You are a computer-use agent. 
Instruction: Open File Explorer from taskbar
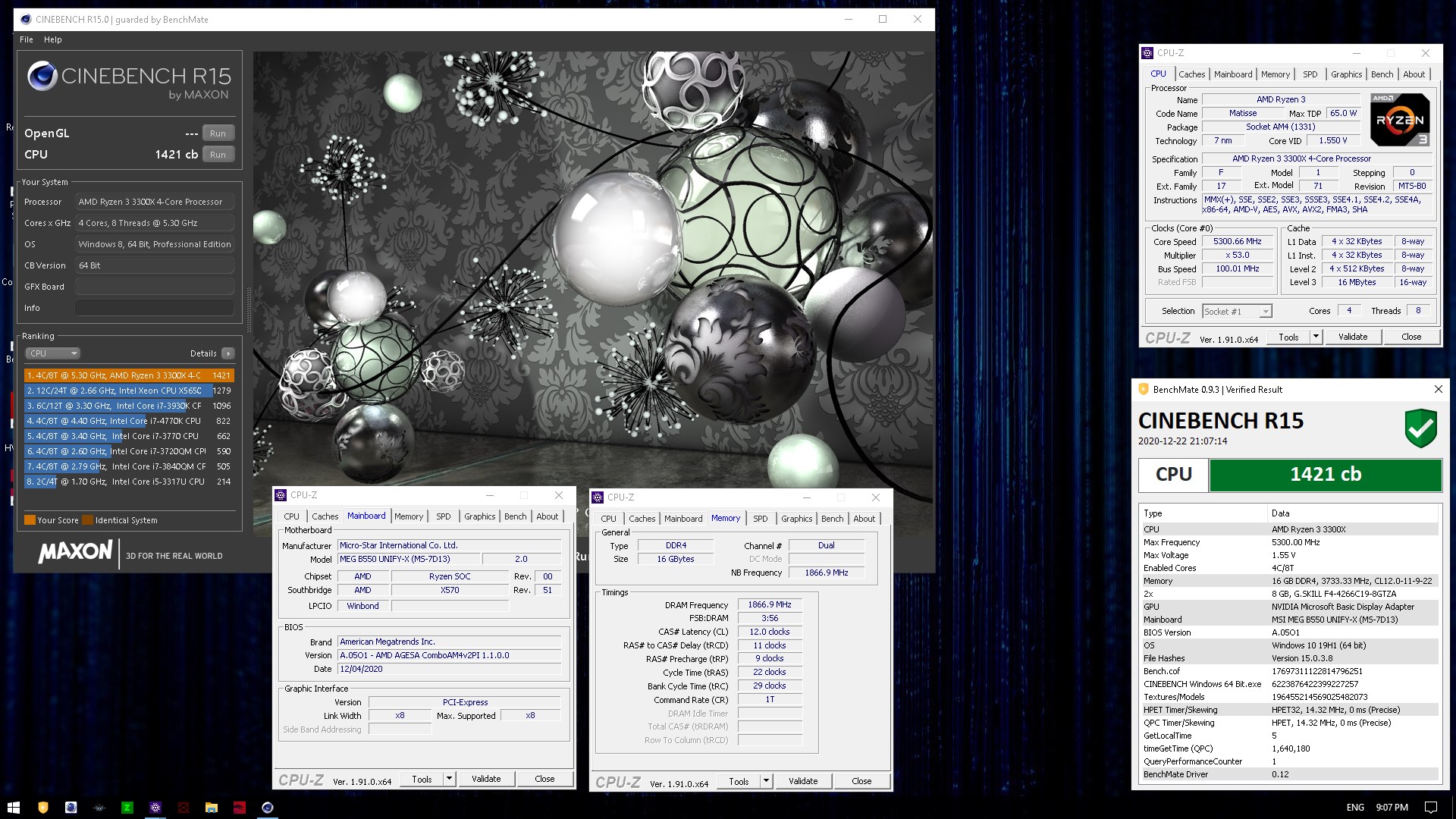pyautogui.click(x=212, y=808)
